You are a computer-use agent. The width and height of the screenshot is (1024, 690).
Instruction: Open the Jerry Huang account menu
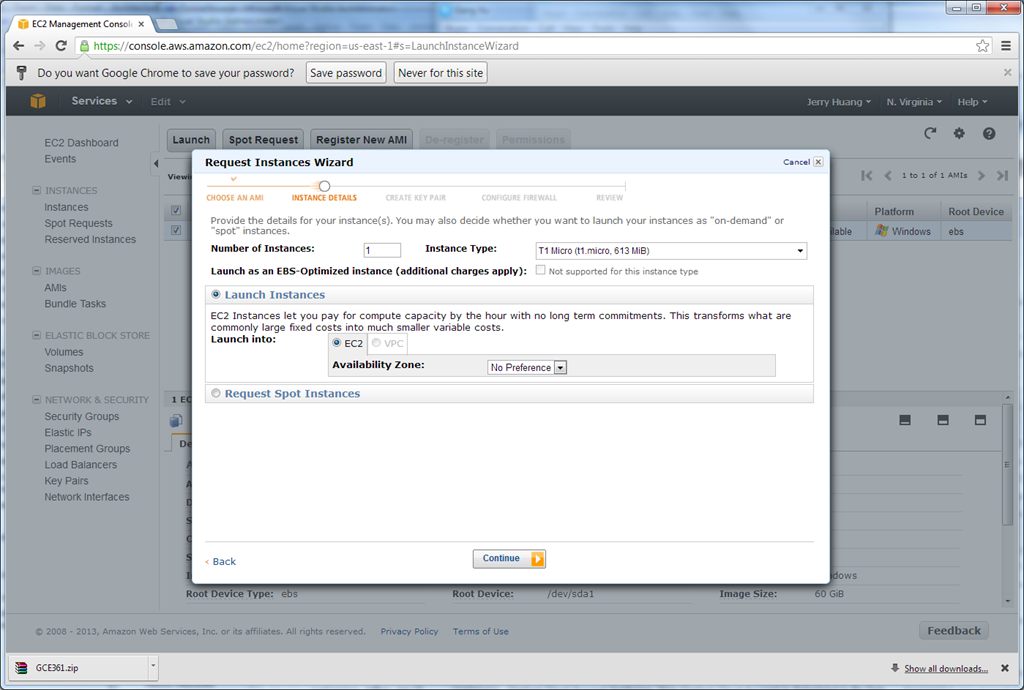tap(839, 102)
